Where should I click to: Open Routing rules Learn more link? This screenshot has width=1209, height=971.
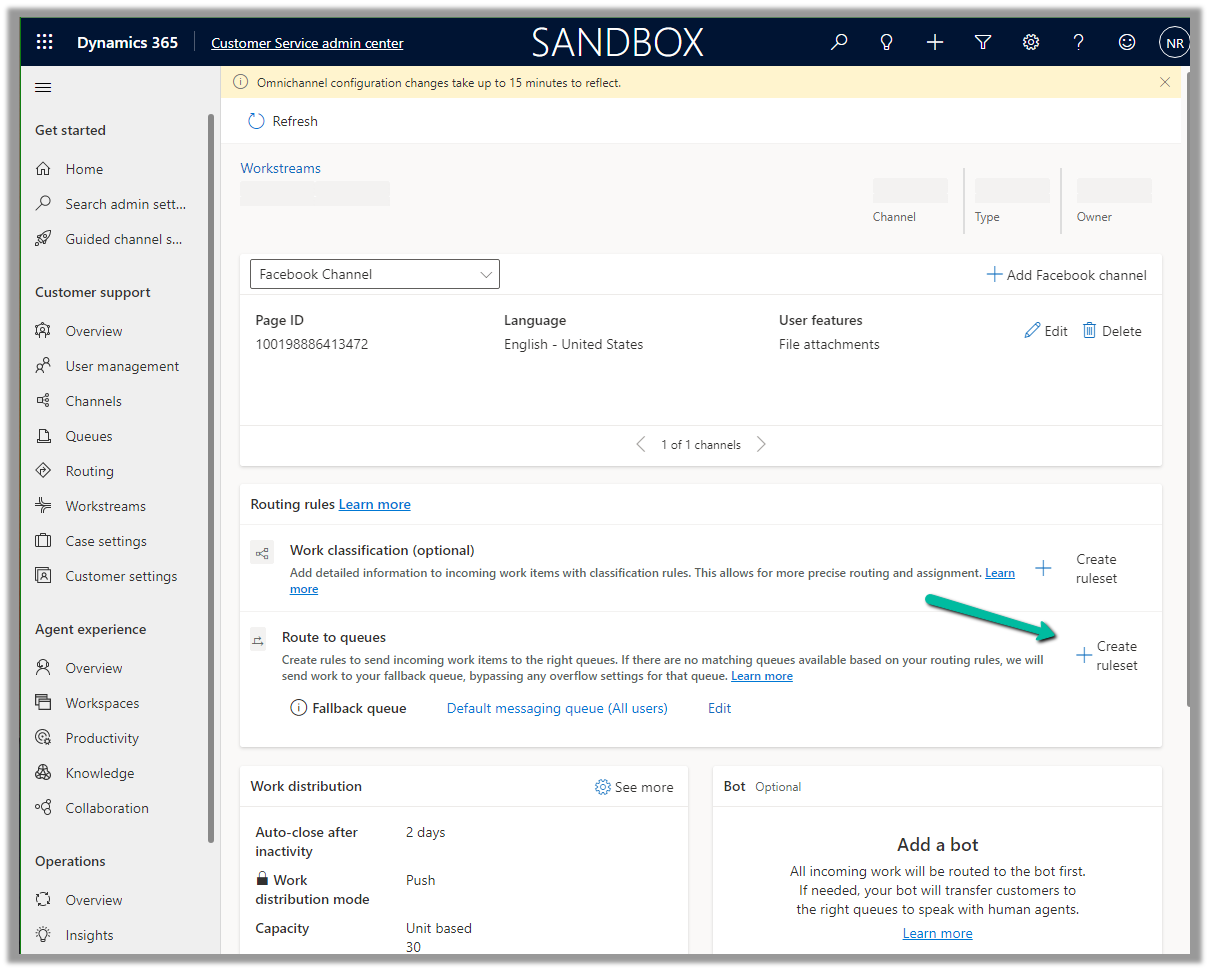(x=375, y=504)
